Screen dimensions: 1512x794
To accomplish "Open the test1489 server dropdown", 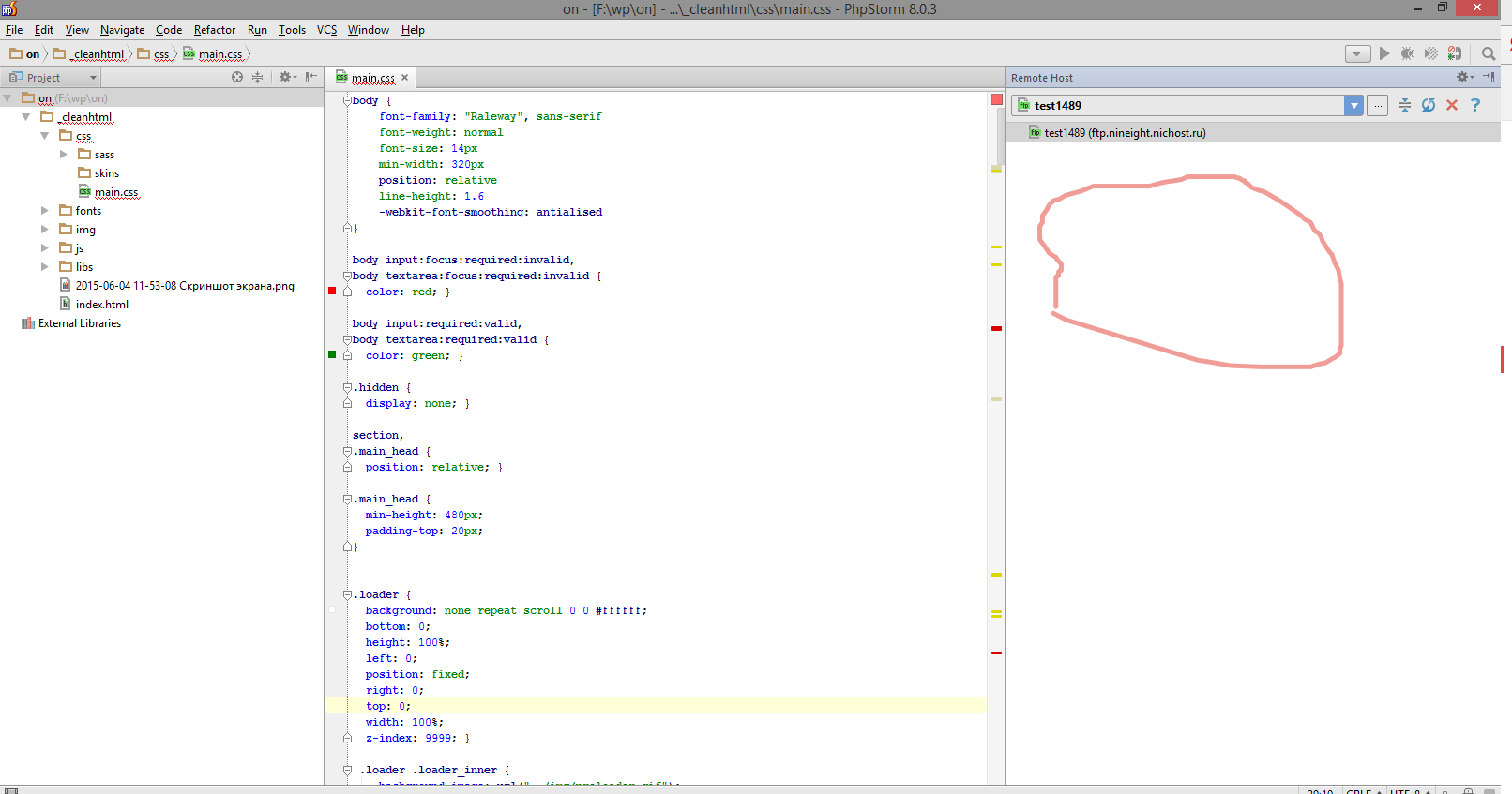I will (x=1353, y=106).
